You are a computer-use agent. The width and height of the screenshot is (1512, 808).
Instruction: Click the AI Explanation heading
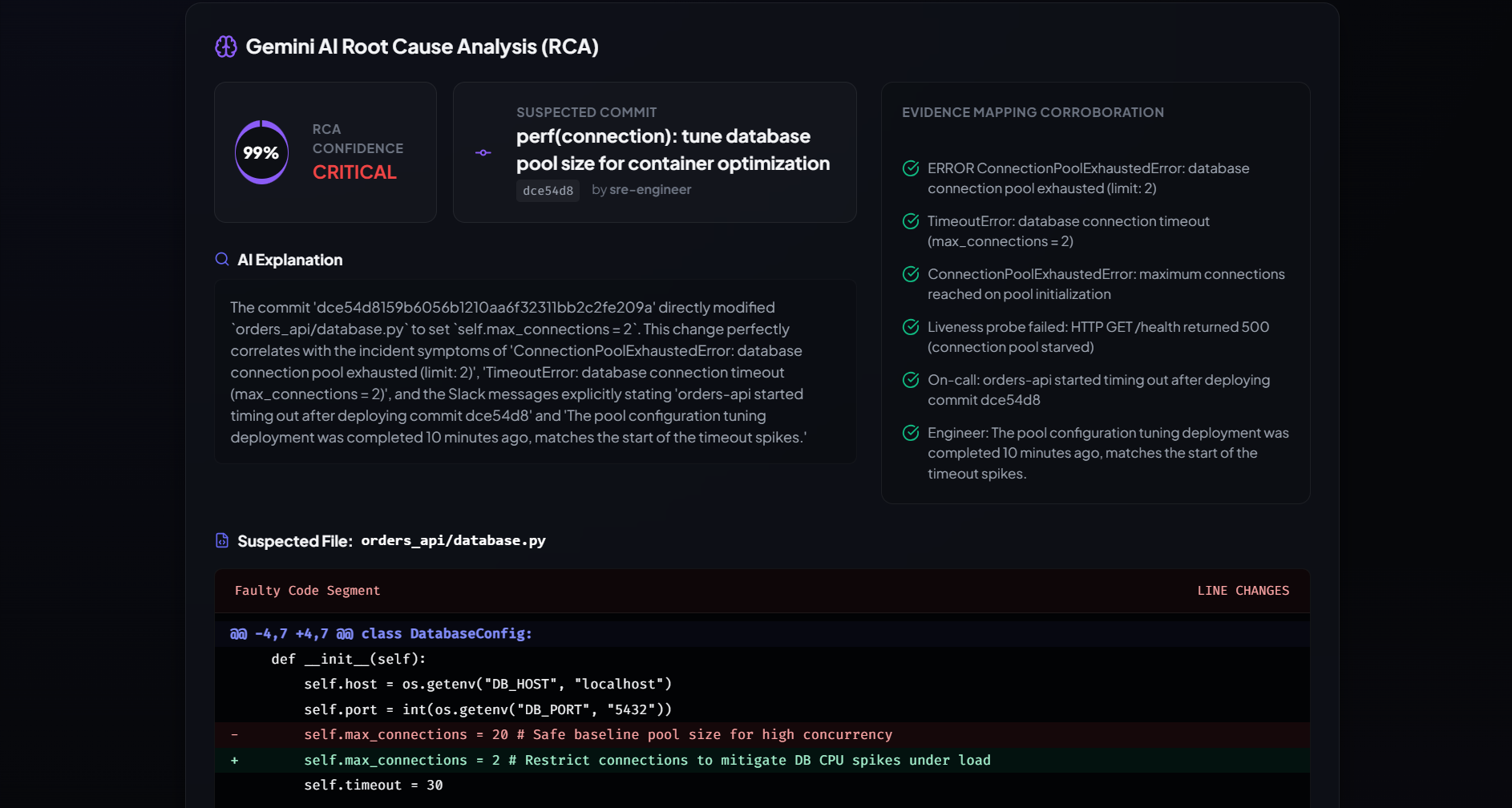coord(290,260)
